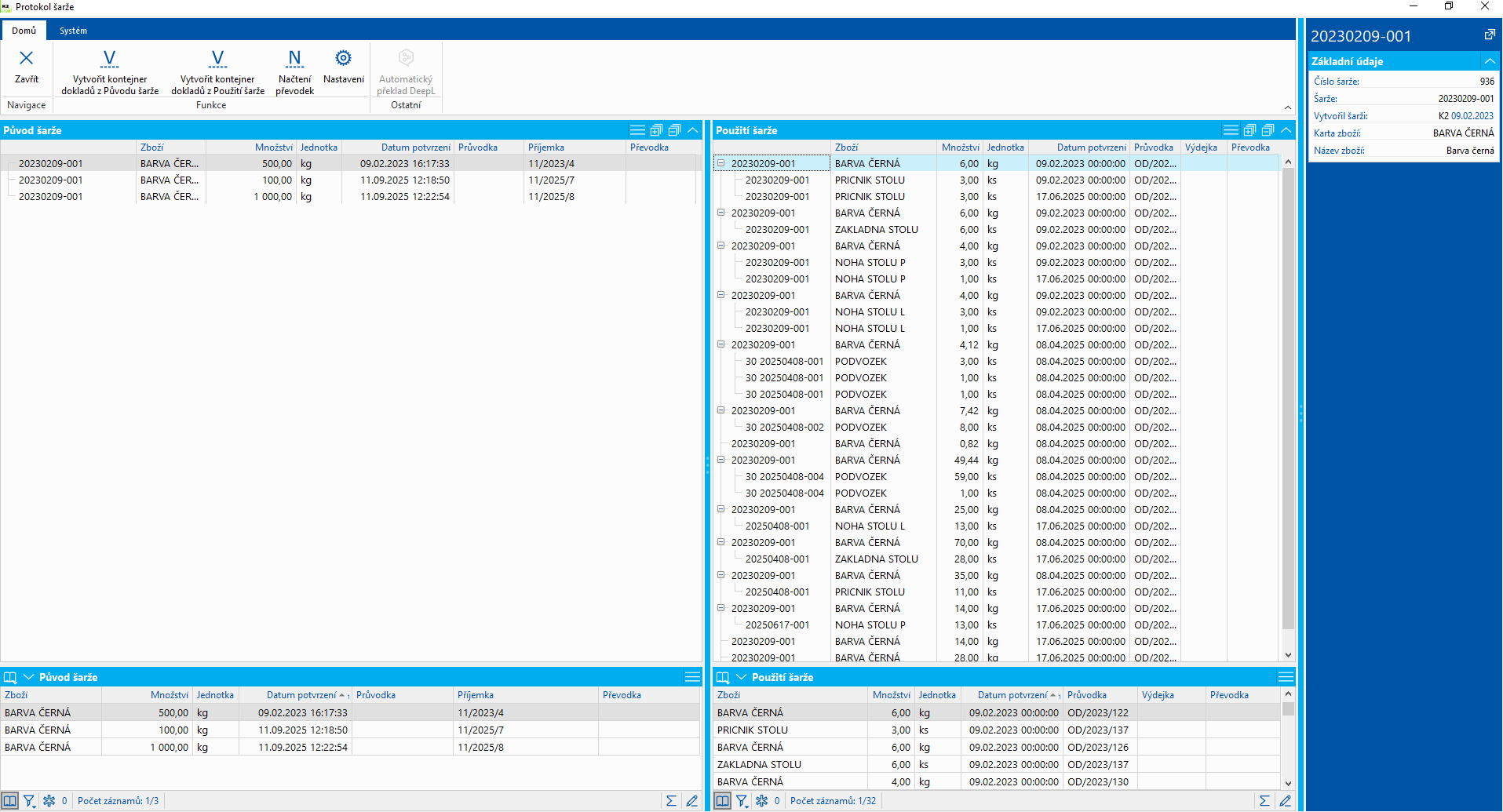Screen dimensions: 1503x812
Task: Pop out the 20230209-001 preview panel
Action: point(1489,35)
